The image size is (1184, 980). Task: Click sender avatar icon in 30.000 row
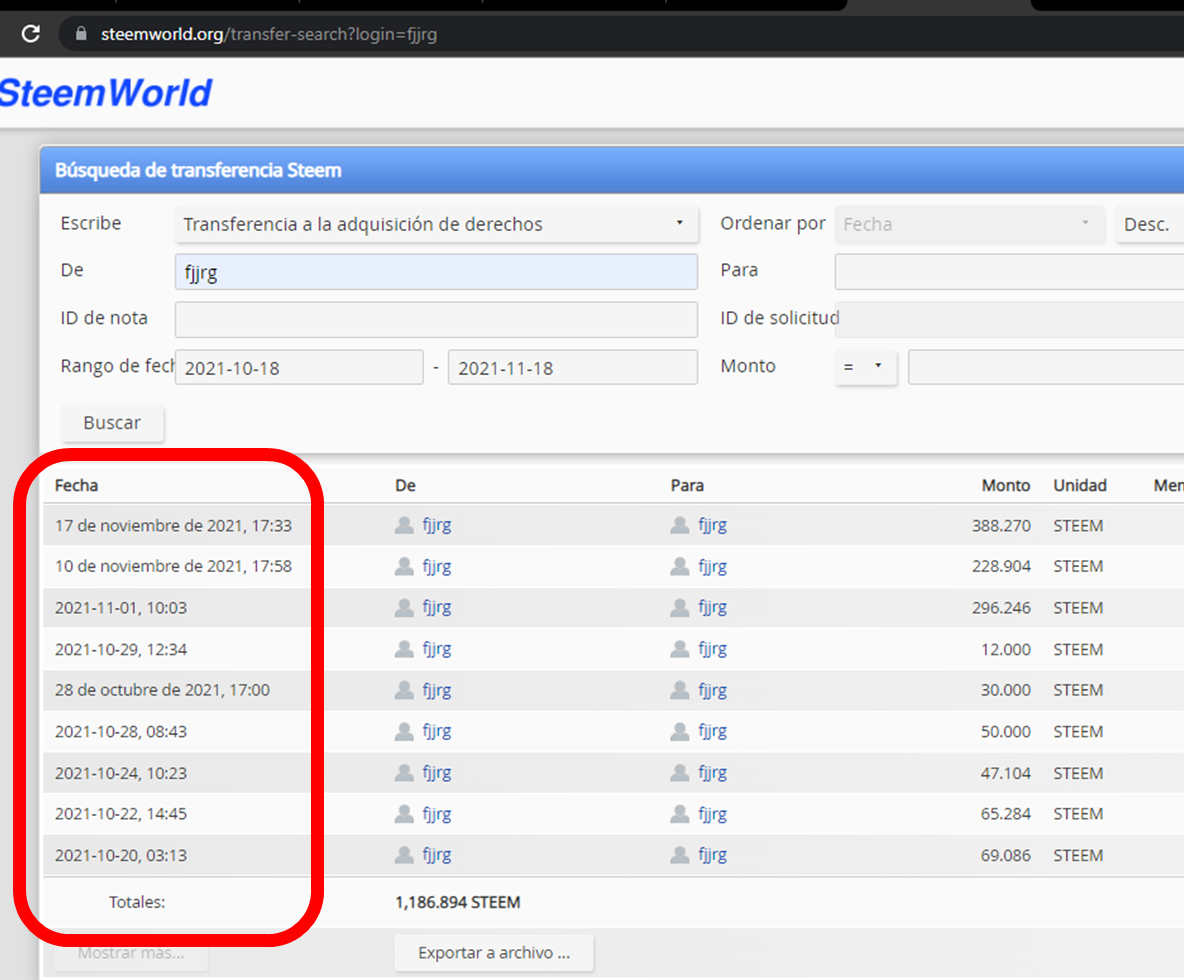(404, 690)
